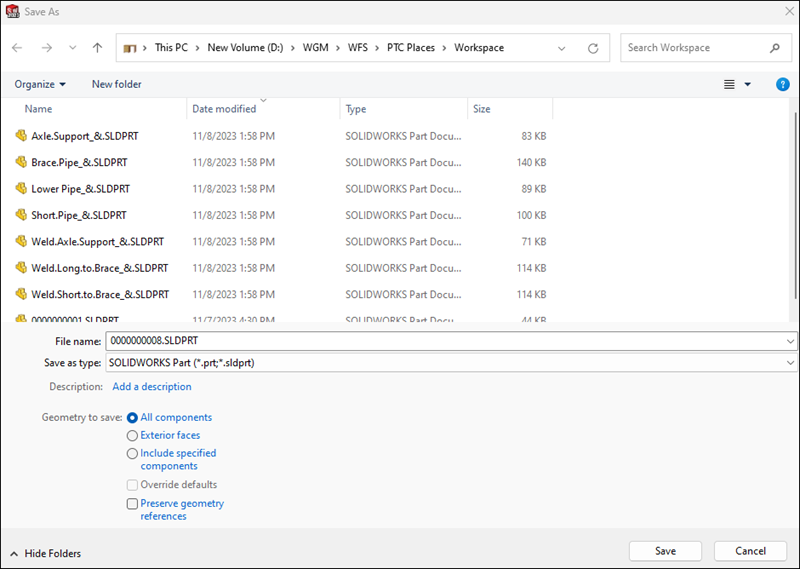Click the address bar folder icon

click(130, 48)
